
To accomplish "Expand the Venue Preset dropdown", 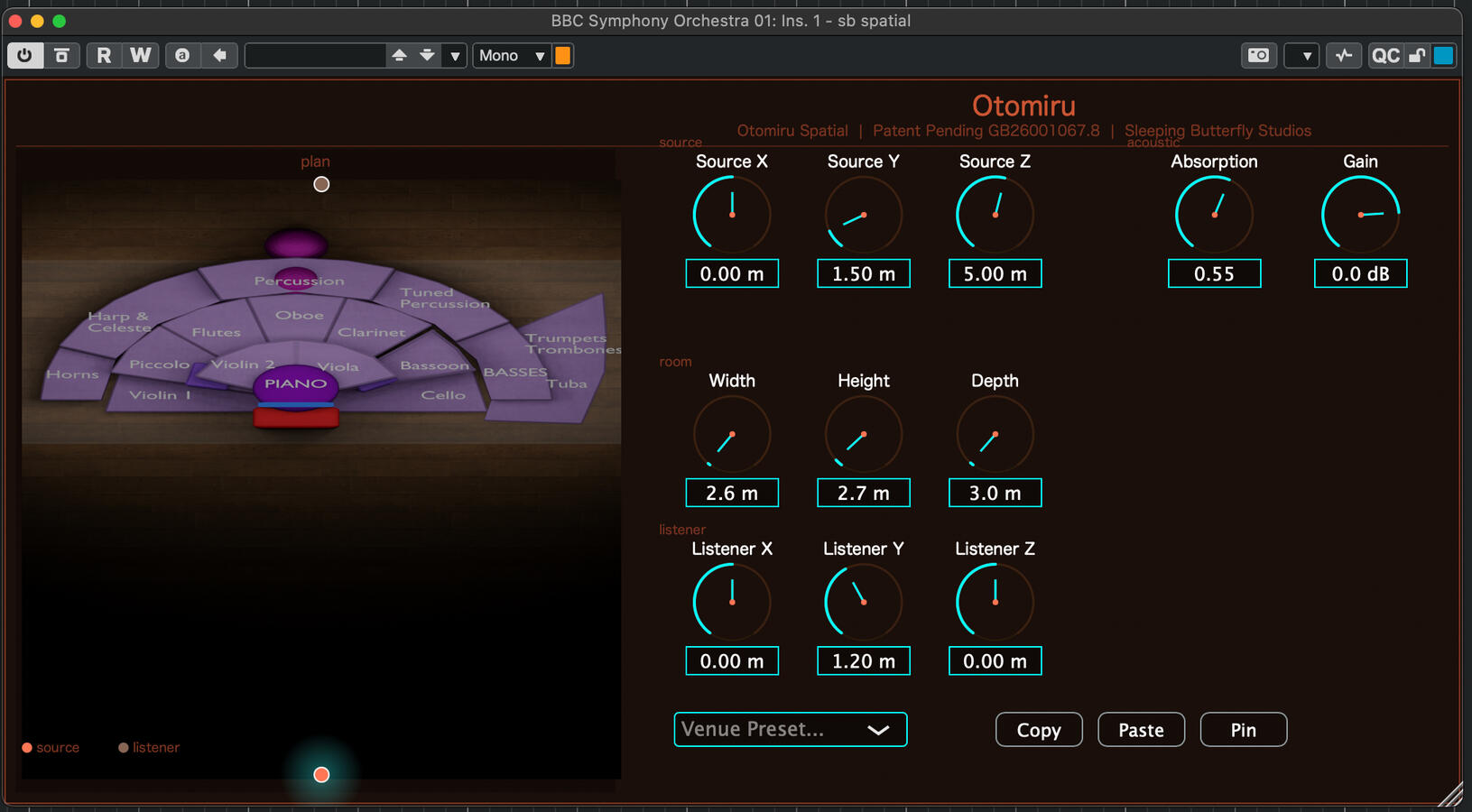I will (x=790, y=729).
